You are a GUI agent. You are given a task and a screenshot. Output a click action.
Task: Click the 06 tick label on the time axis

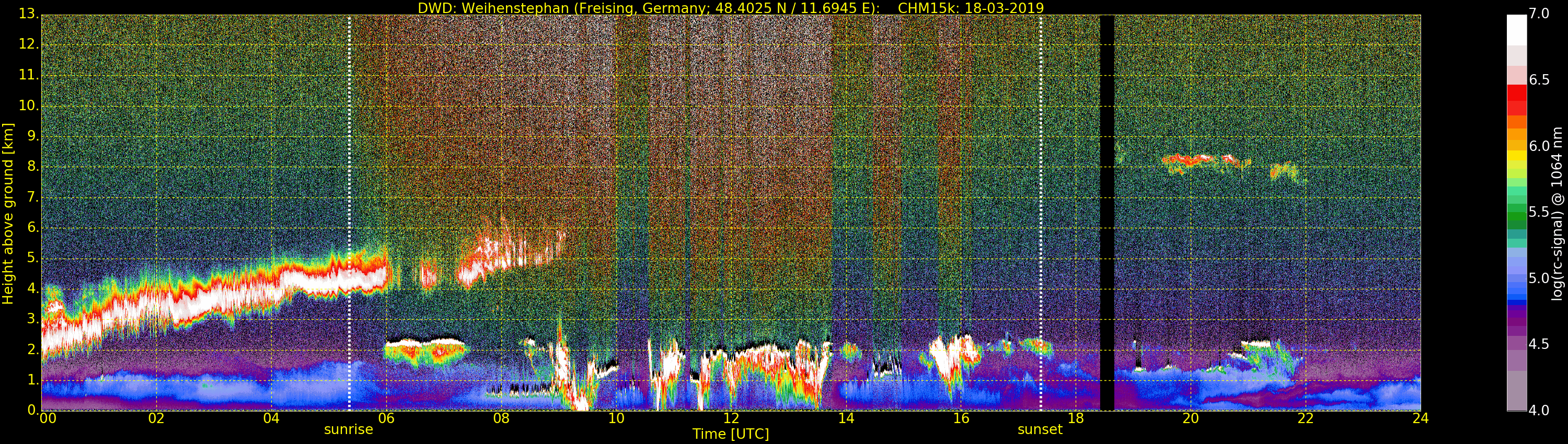click(386, 418)
